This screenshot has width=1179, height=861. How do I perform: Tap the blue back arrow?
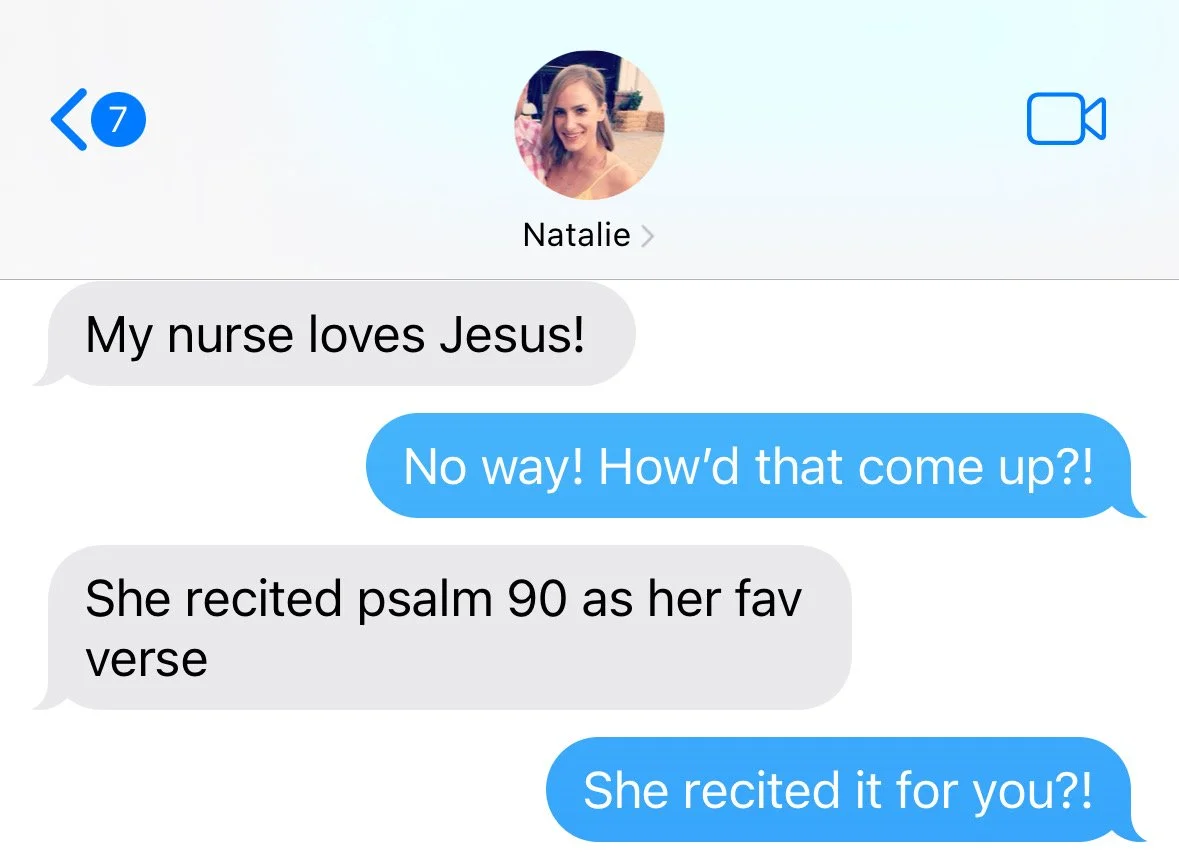(x=69, y=120)
